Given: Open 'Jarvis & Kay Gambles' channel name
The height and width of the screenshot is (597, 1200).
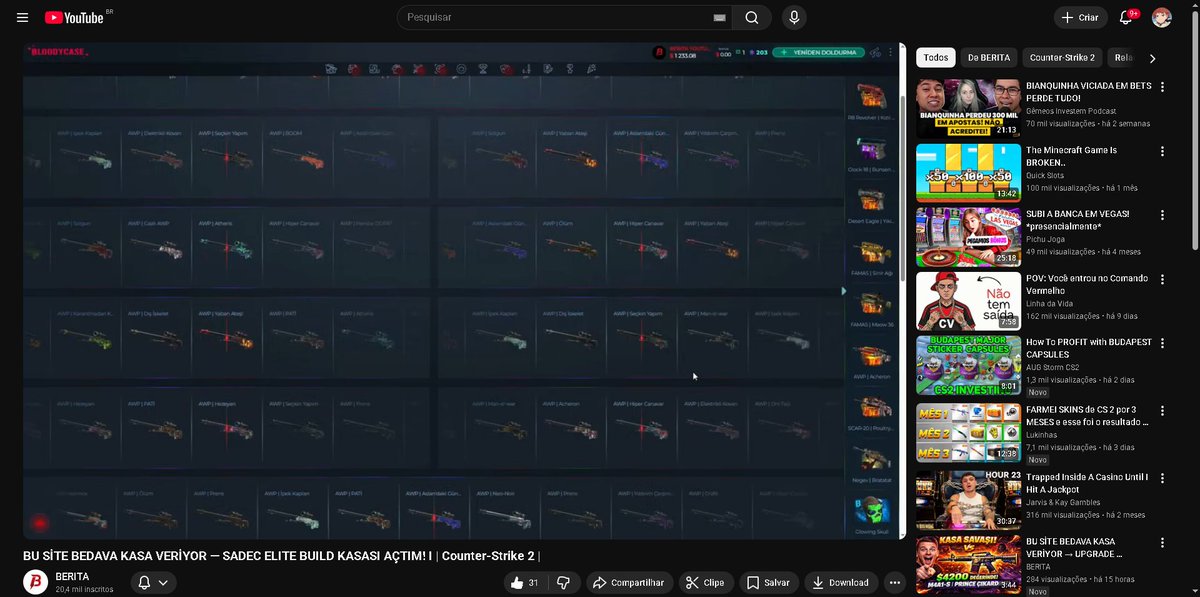Looking at the screenshot, I should 1063,503.
